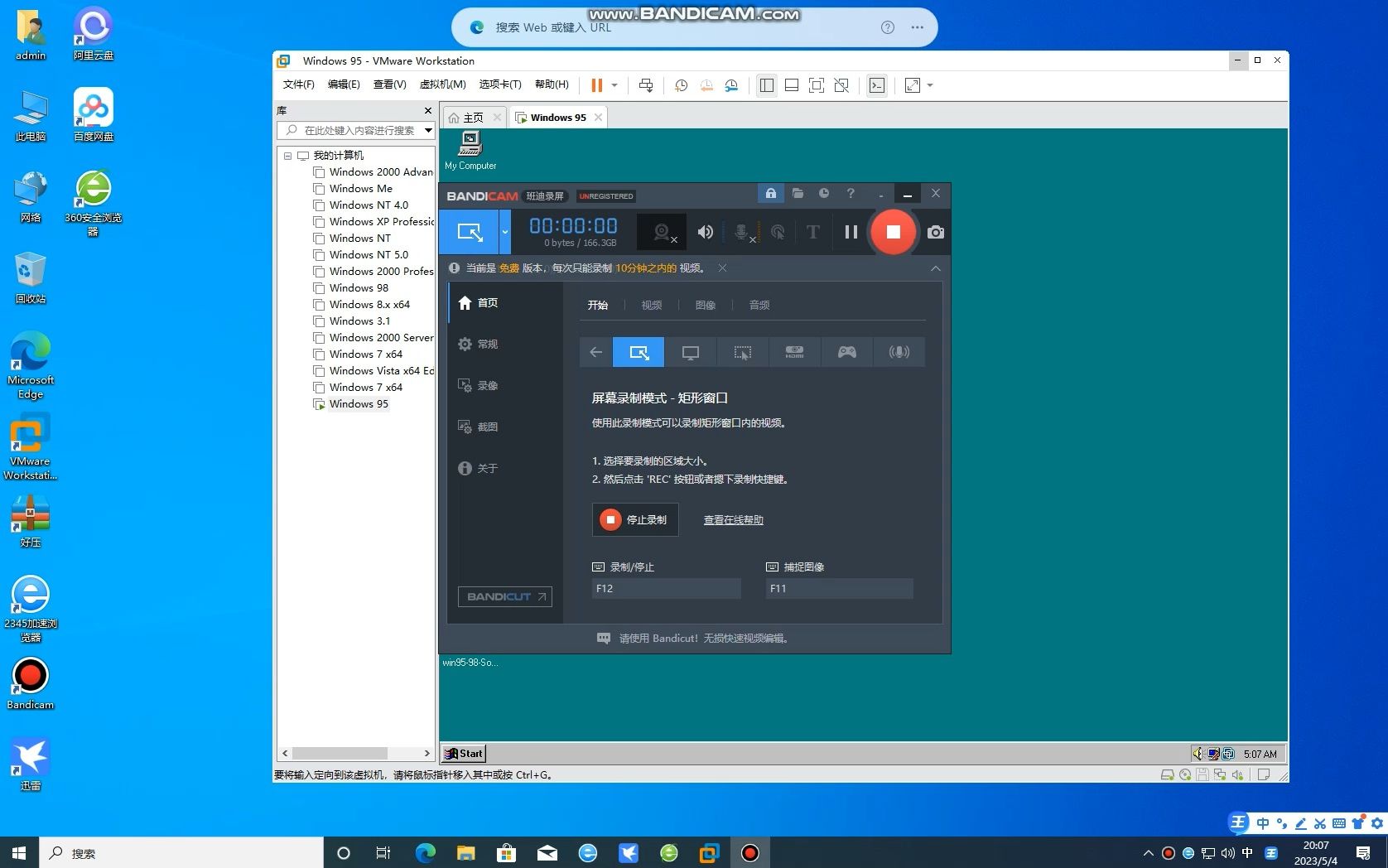This screenshot has width=1388, height=868.
Task: Dismiss the free version notice
Action: (x=722, y=268)
